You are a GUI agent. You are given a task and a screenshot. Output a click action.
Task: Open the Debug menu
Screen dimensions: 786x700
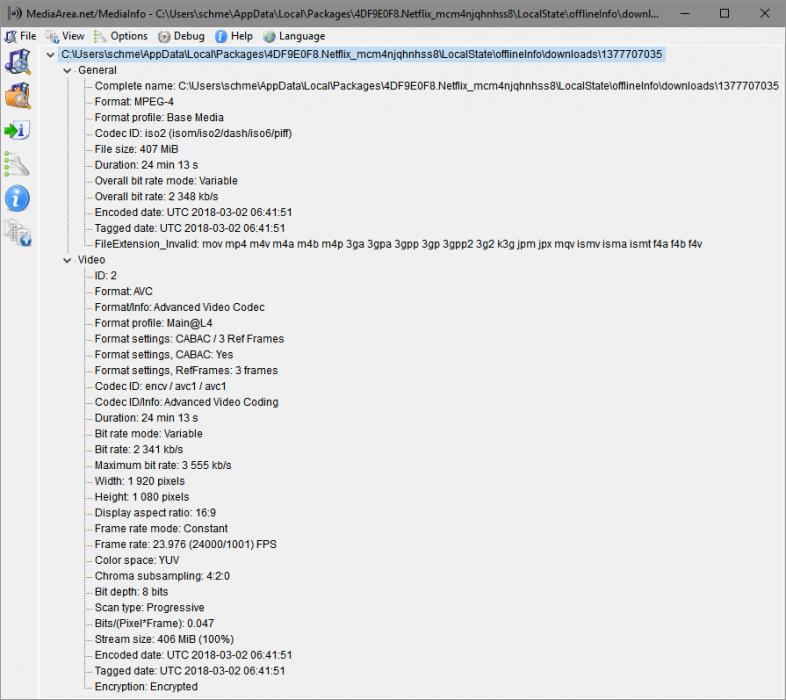tap(181, 36)
